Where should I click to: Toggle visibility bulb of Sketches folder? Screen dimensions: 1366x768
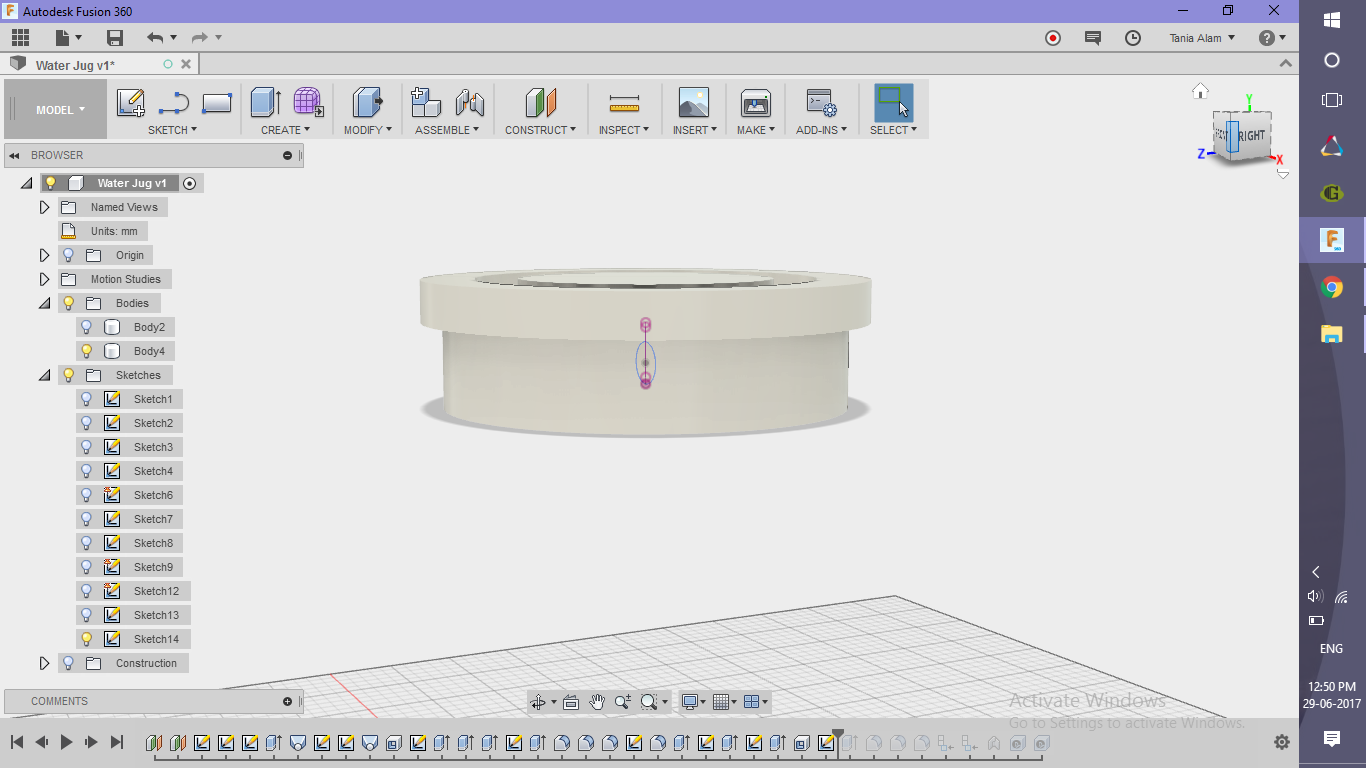[x=68, y=375]
